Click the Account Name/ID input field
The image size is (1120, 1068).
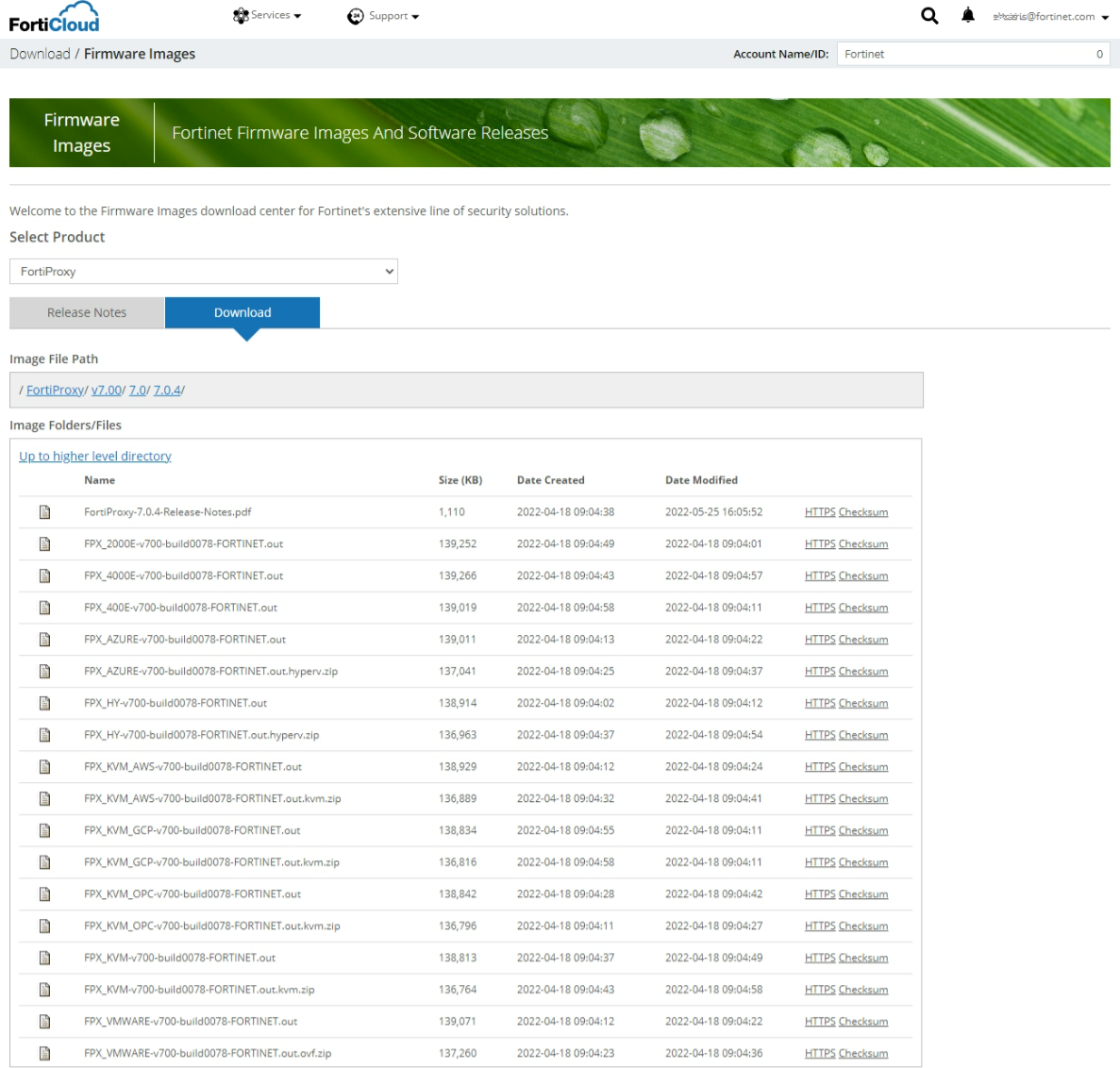pos(974,54)
